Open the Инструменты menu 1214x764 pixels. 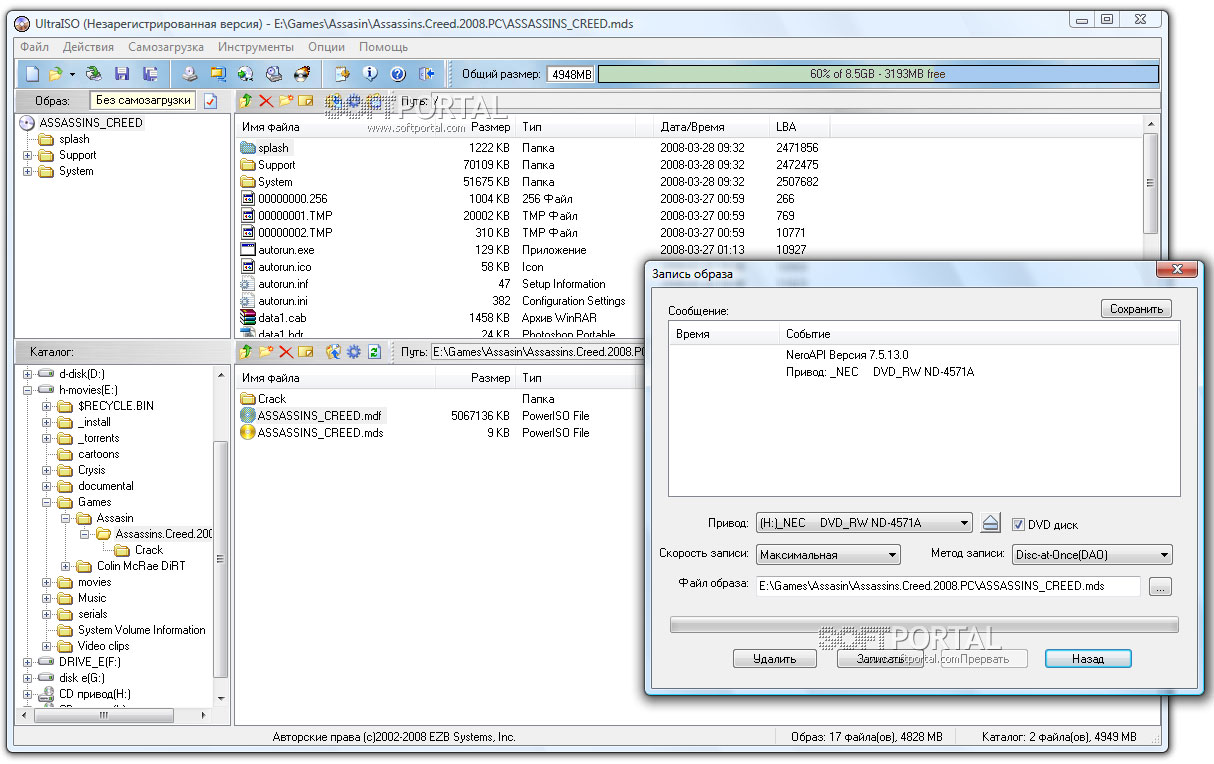(x=256, y=47)
